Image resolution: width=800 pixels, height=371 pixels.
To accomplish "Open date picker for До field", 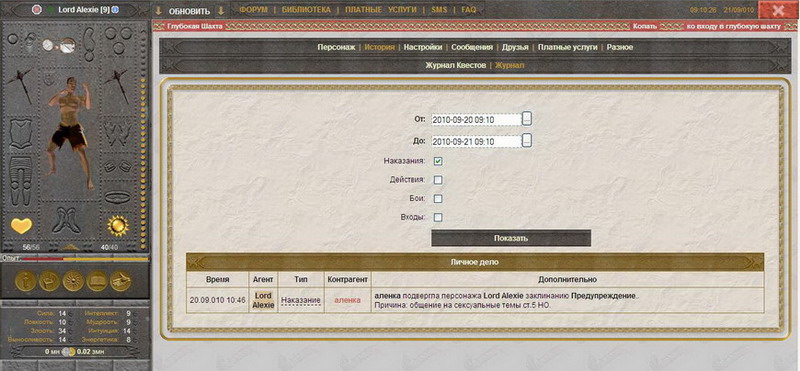I will coord(527,140).
